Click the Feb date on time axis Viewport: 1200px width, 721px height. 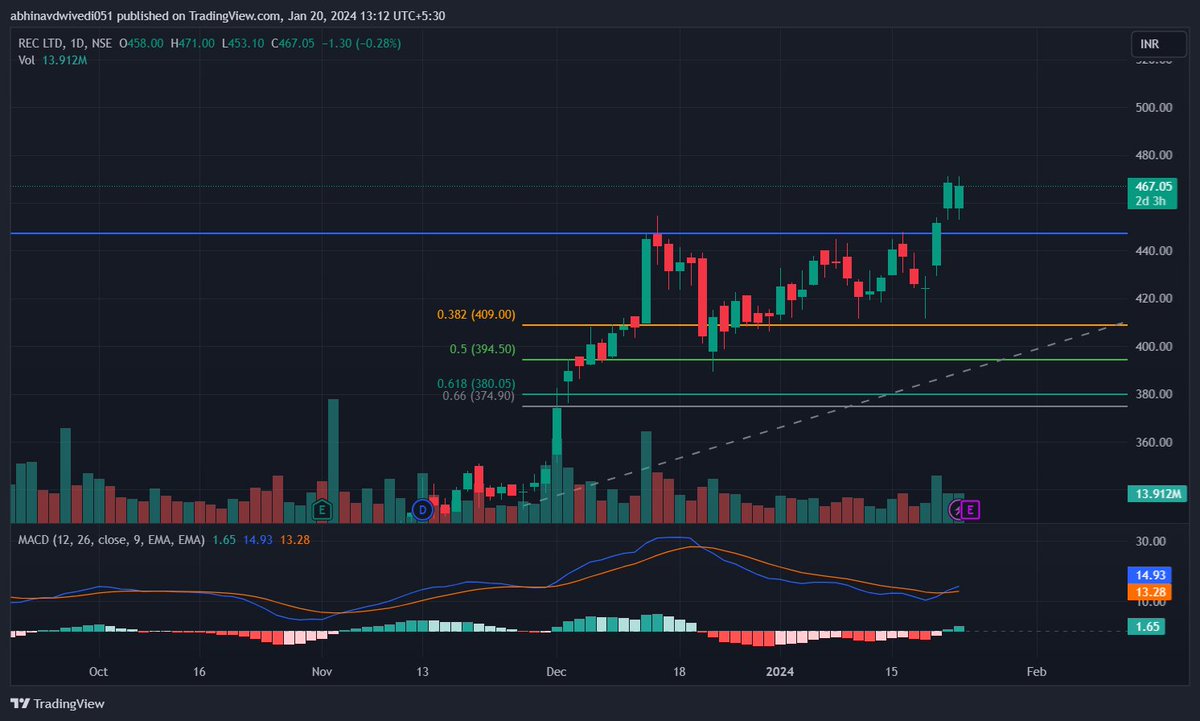tap(1037, 672)
